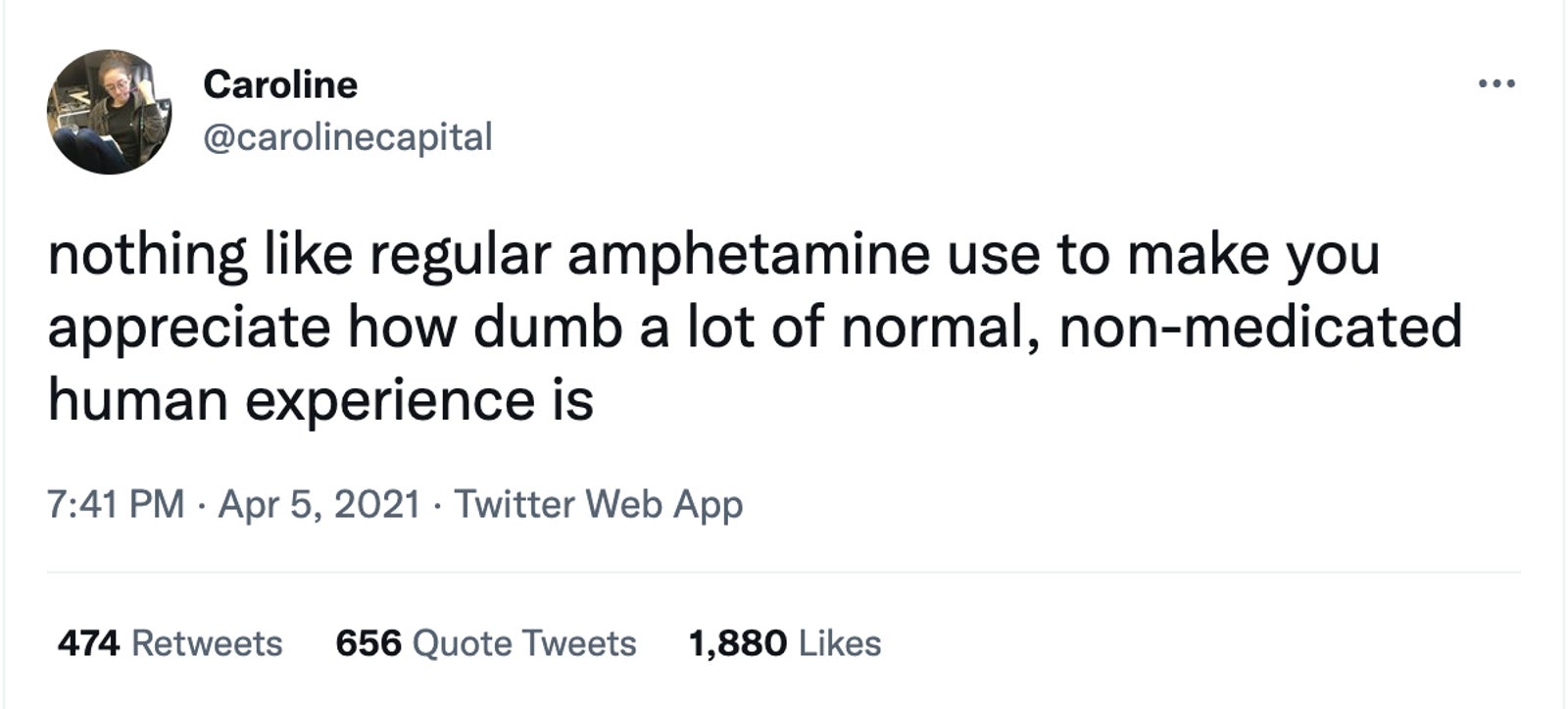Open the 7:41 PM timestamp link
The image size is (1568, 709).
(116, 504)
